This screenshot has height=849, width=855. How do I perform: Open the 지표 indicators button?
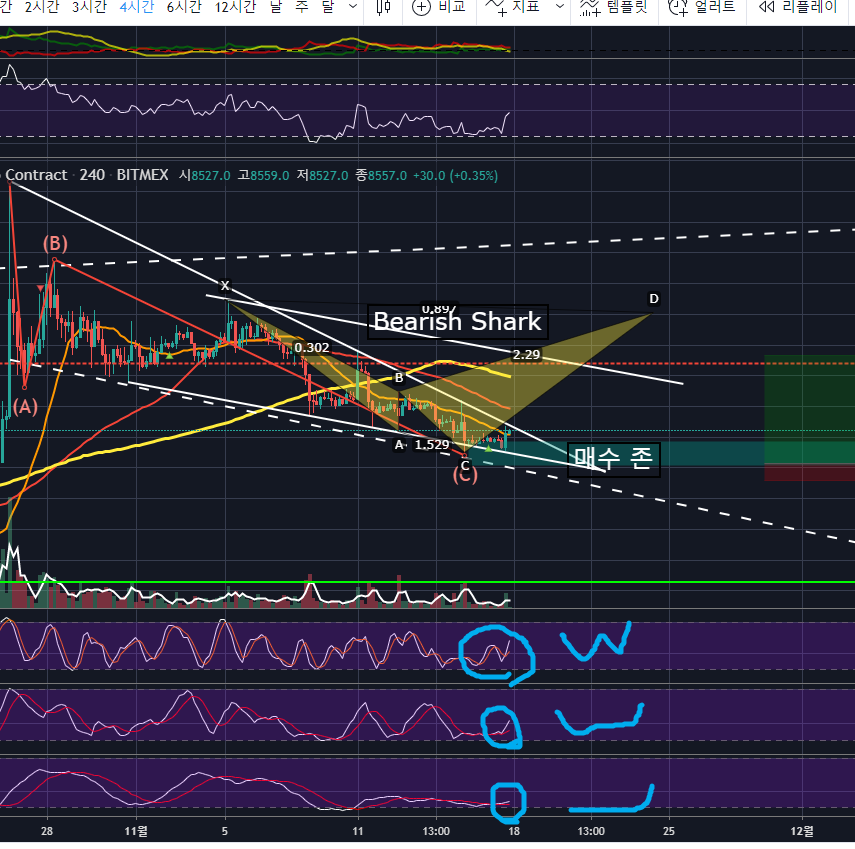click(513, 7)
